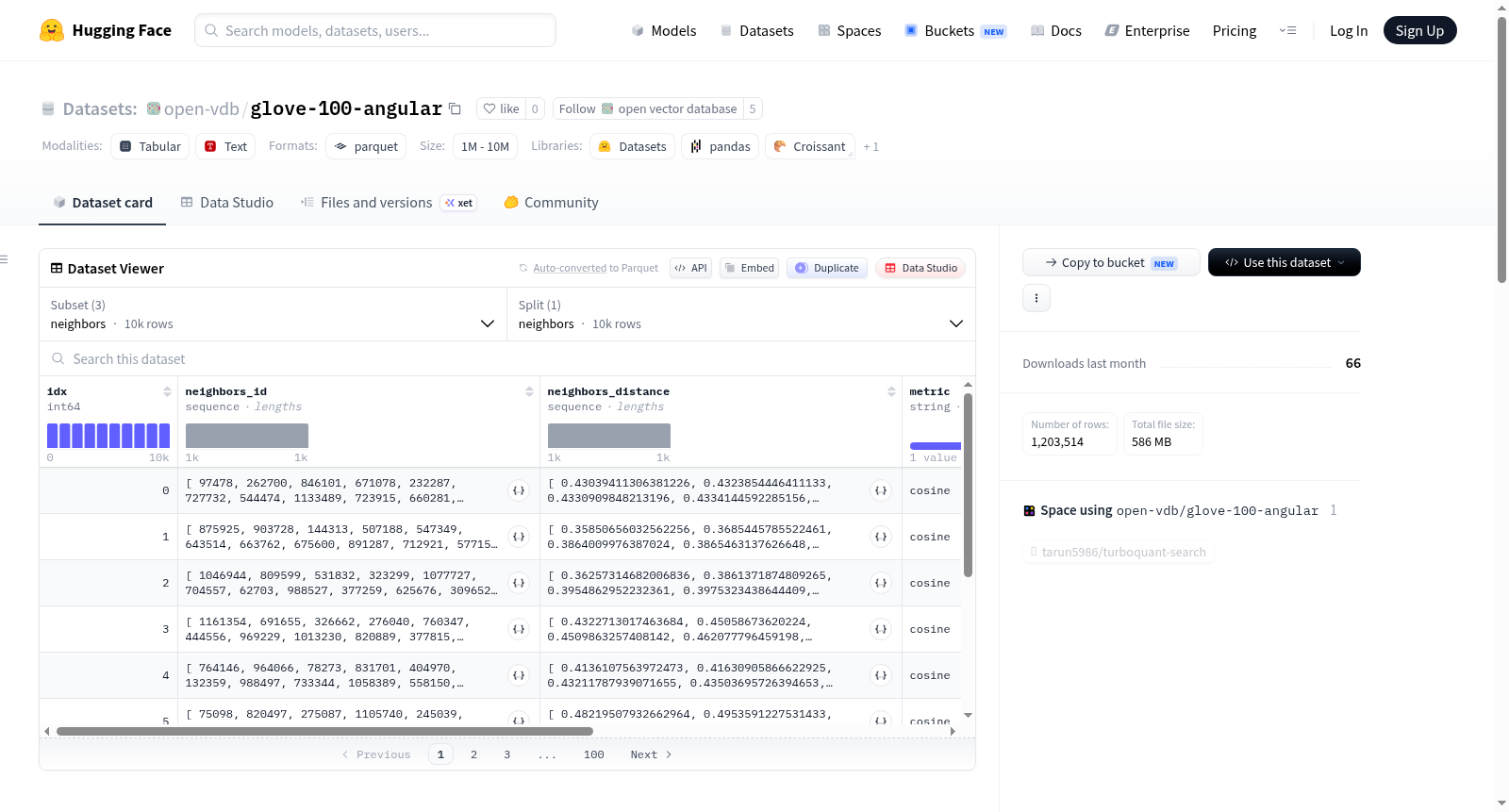Open the navigation more menu
This screenshot has width=1509, height=812.
click(1287, 30)
